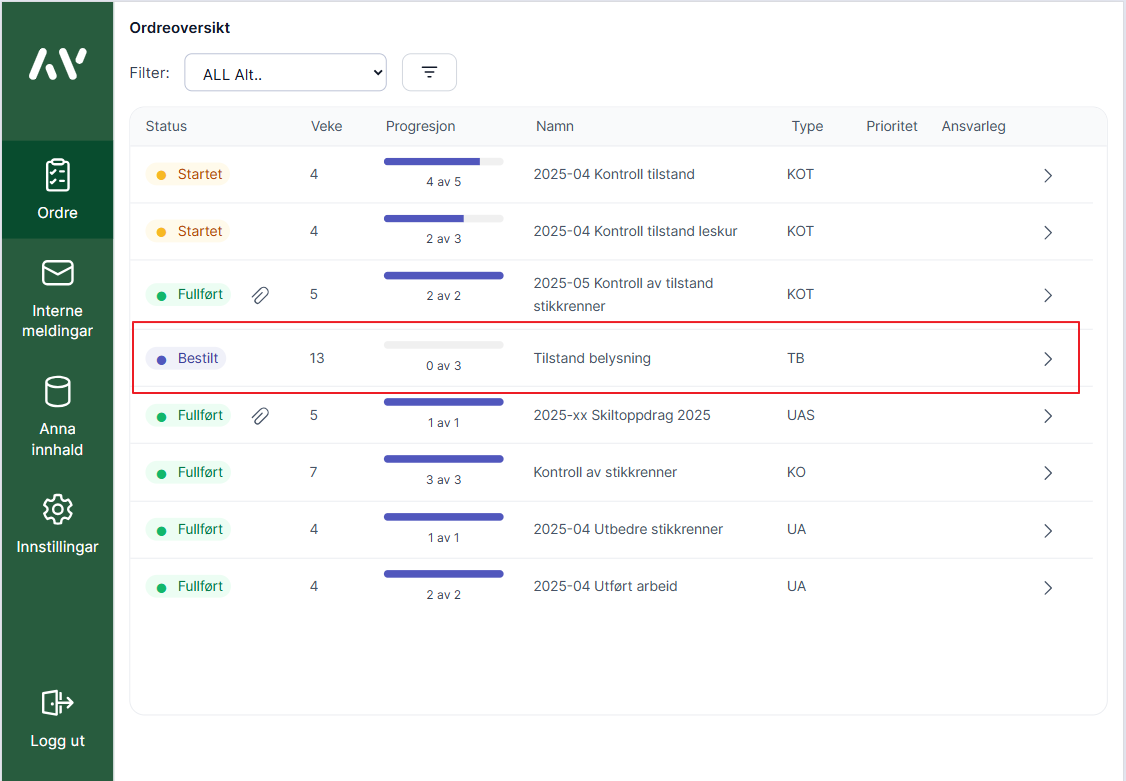Click progress bar showing 4 av 5

(443, 162)
